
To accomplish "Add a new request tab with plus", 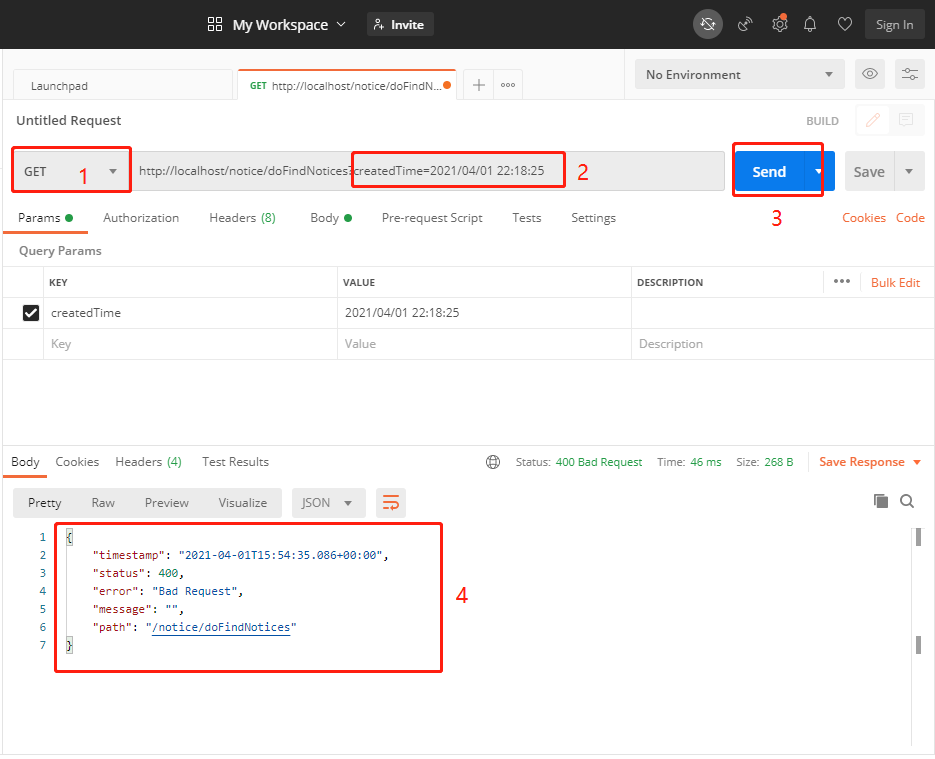I will click(x=478, y=85).
